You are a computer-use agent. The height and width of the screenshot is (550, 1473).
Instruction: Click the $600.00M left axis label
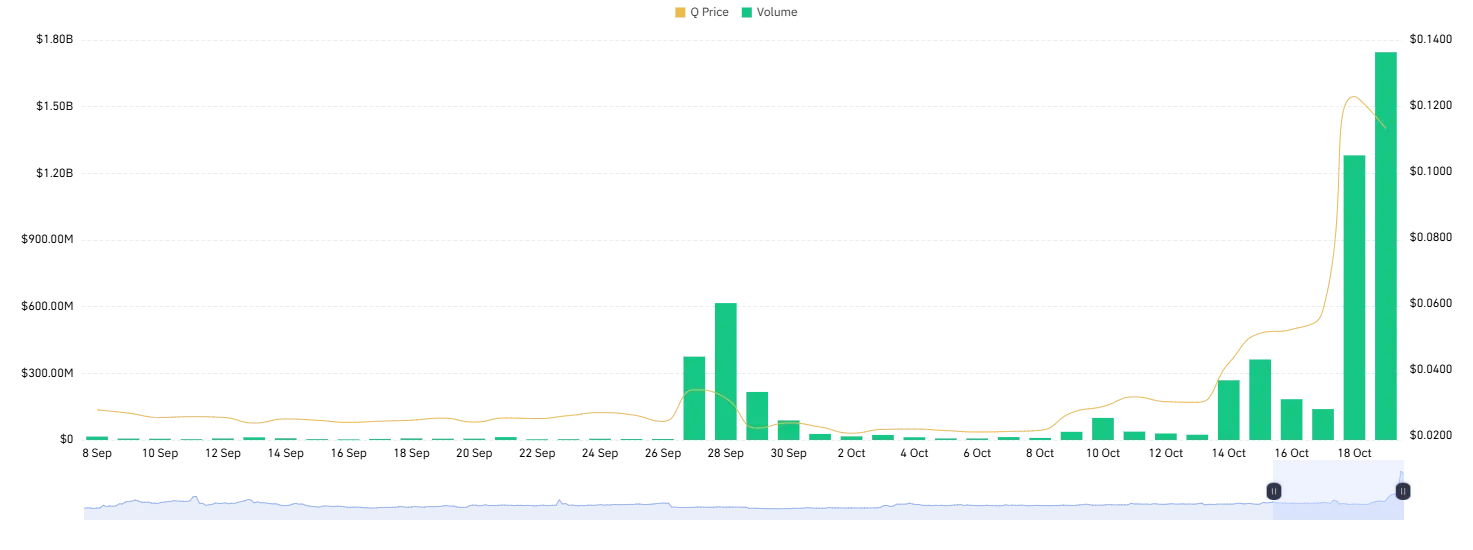49,306
